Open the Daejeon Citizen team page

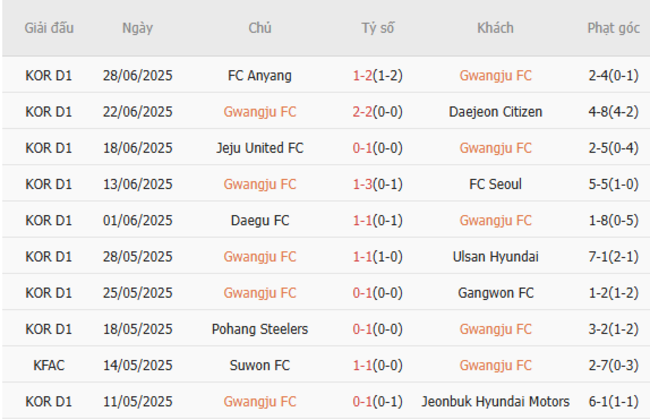[x=496, y=112]
